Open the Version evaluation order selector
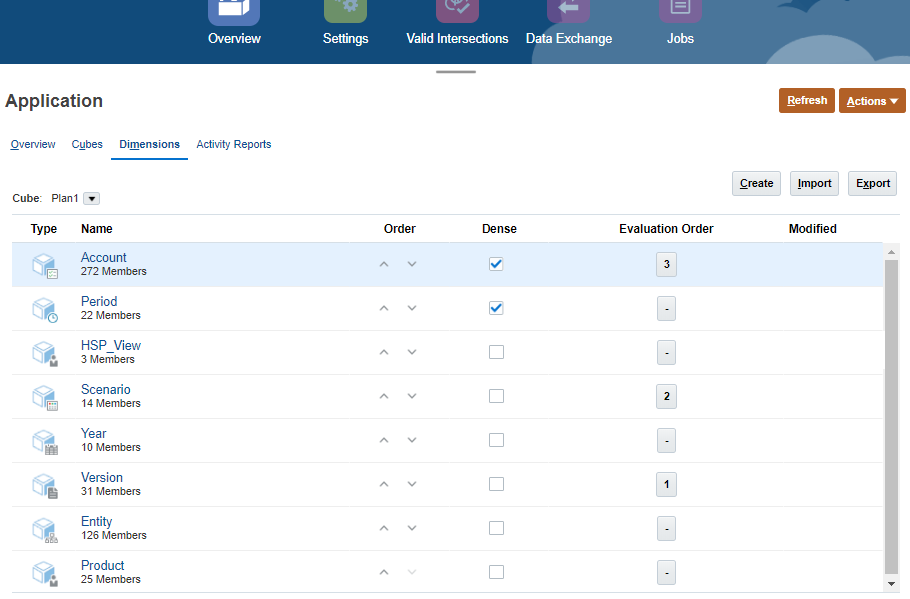The image size is (910, 599). [666, 485]
